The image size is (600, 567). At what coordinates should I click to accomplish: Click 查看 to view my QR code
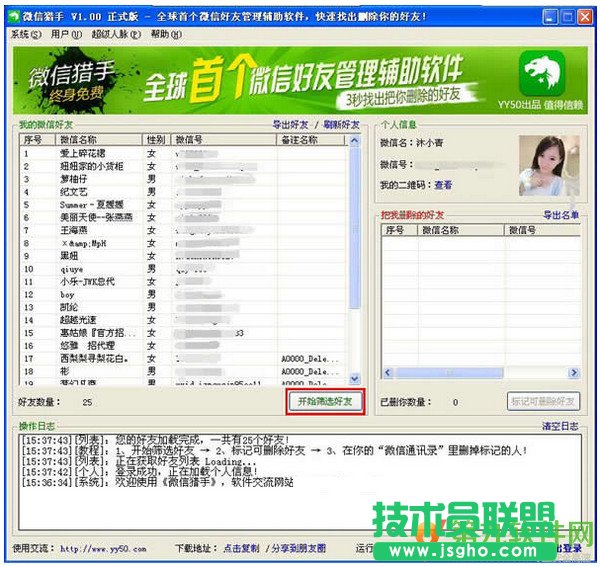tap(443, 185)
